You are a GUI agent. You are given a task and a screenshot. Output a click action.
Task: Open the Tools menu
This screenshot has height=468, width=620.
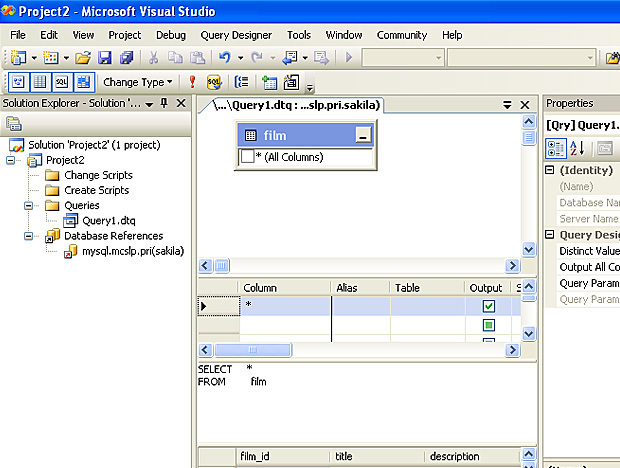click(299, 35)
